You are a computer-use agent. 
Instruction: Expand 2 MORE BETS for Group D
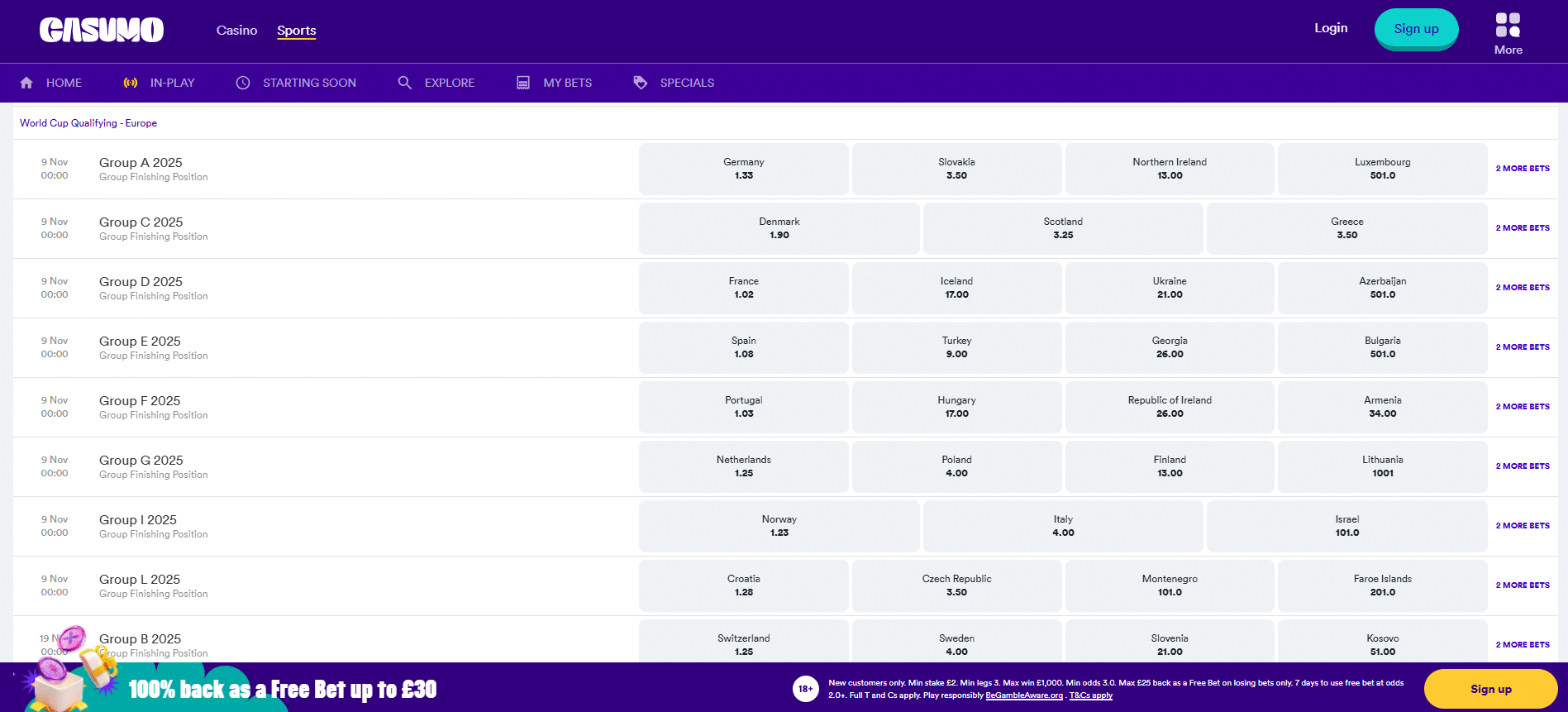[1523, 288]
